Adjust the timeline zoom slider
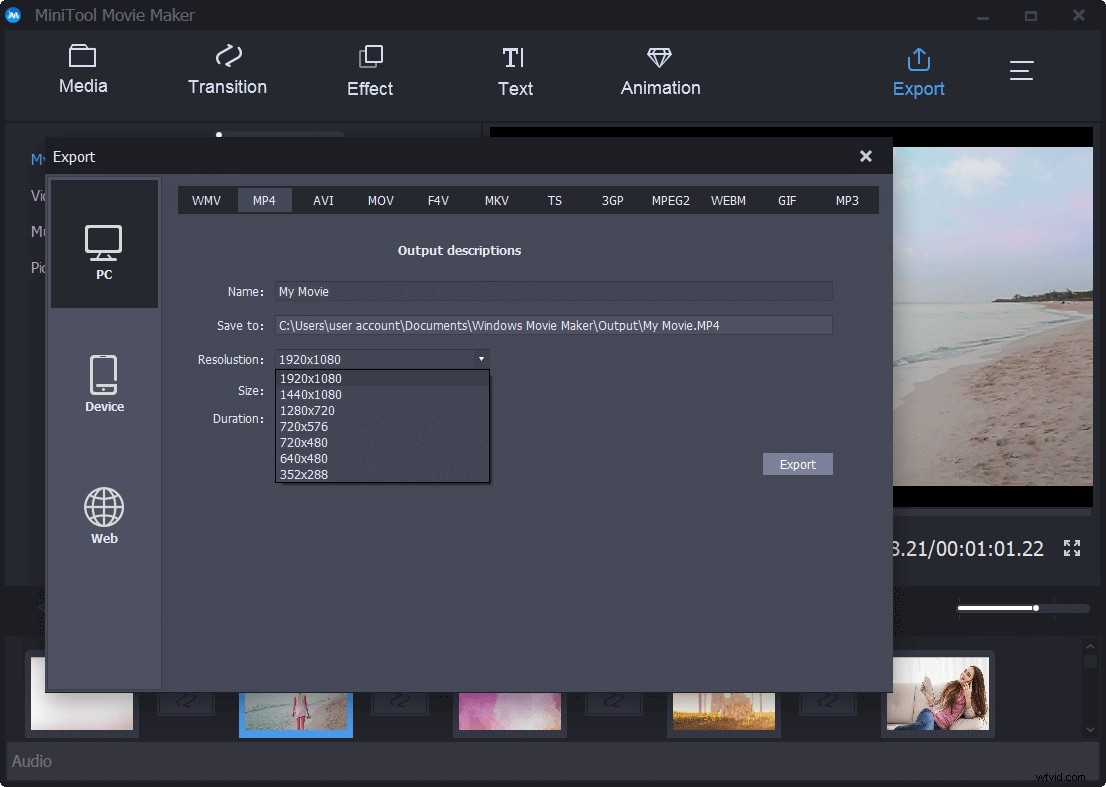This screenshot has width=1106, height=787. tap(1036, 607)
